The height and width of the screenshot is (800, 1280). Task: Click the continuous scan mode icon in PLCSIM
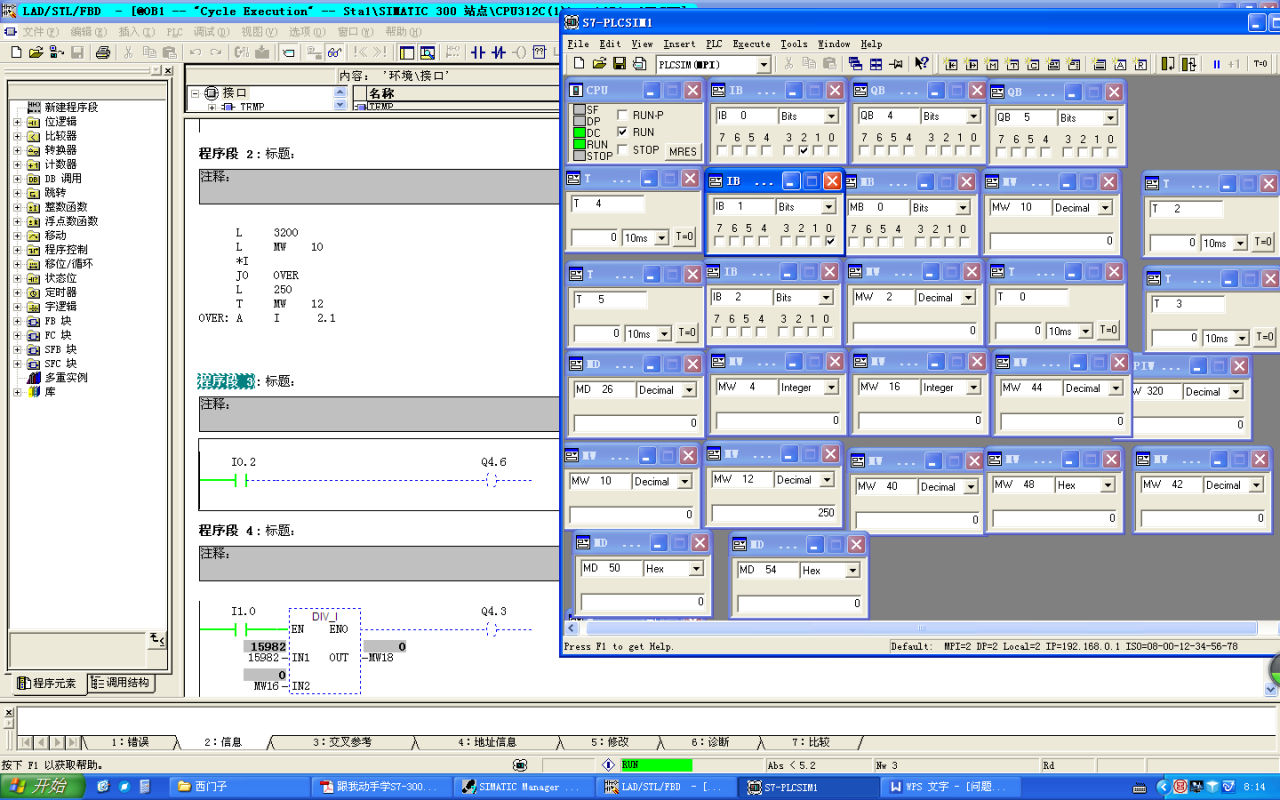[1189, 63]
